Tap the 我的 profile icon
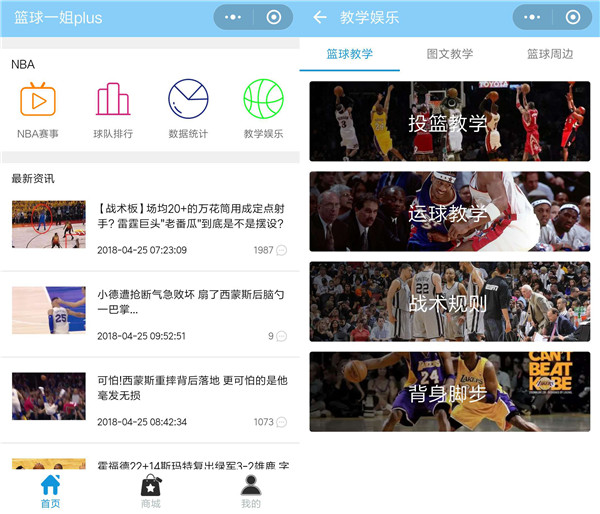This screenshot has height=514, width=600. click(x=251, y=485)
